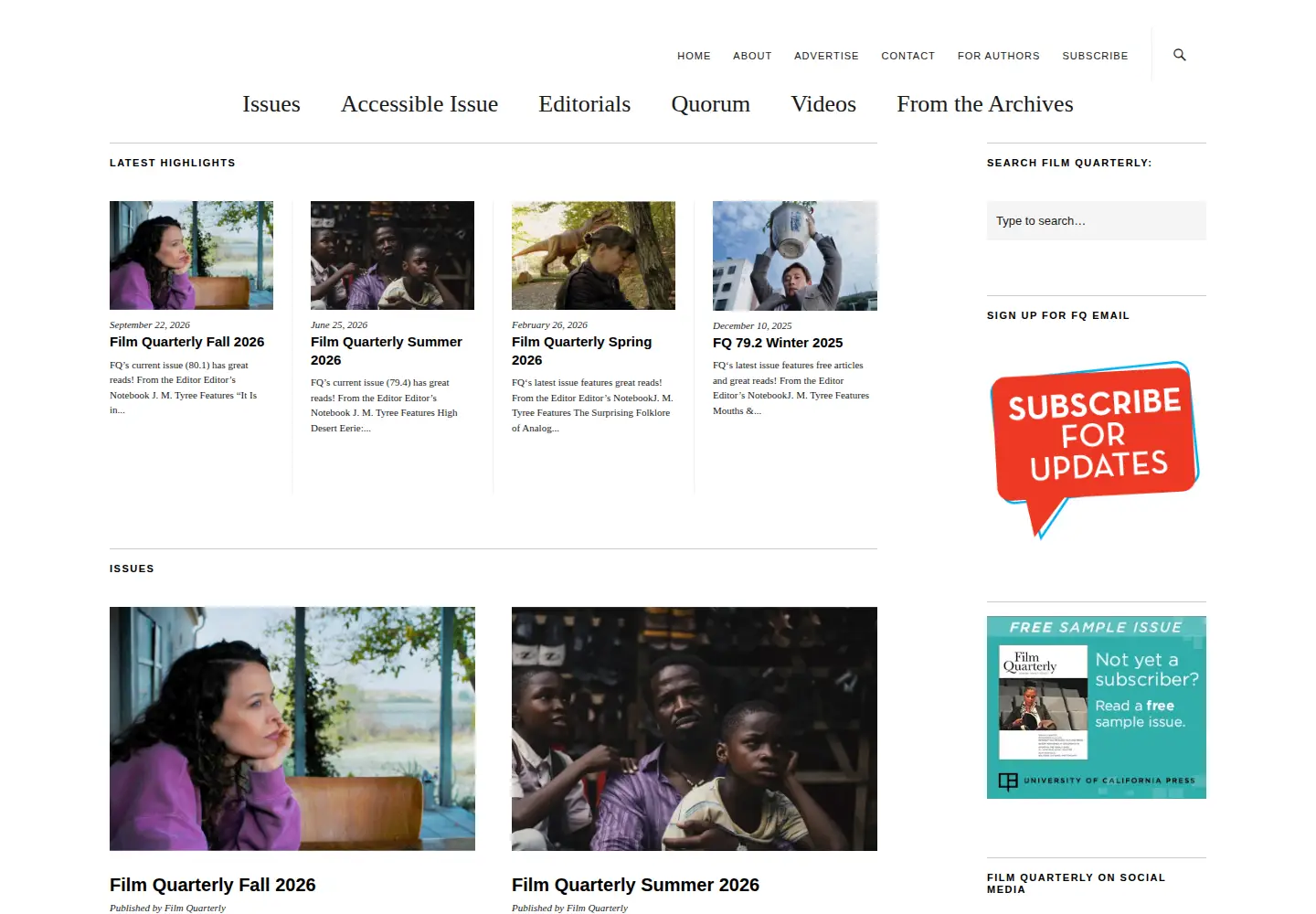Open Film Quarterly Summer 2026 highlight title
Image resolution: width=1316 pixels, height=914 pixels.
[387, 351]
